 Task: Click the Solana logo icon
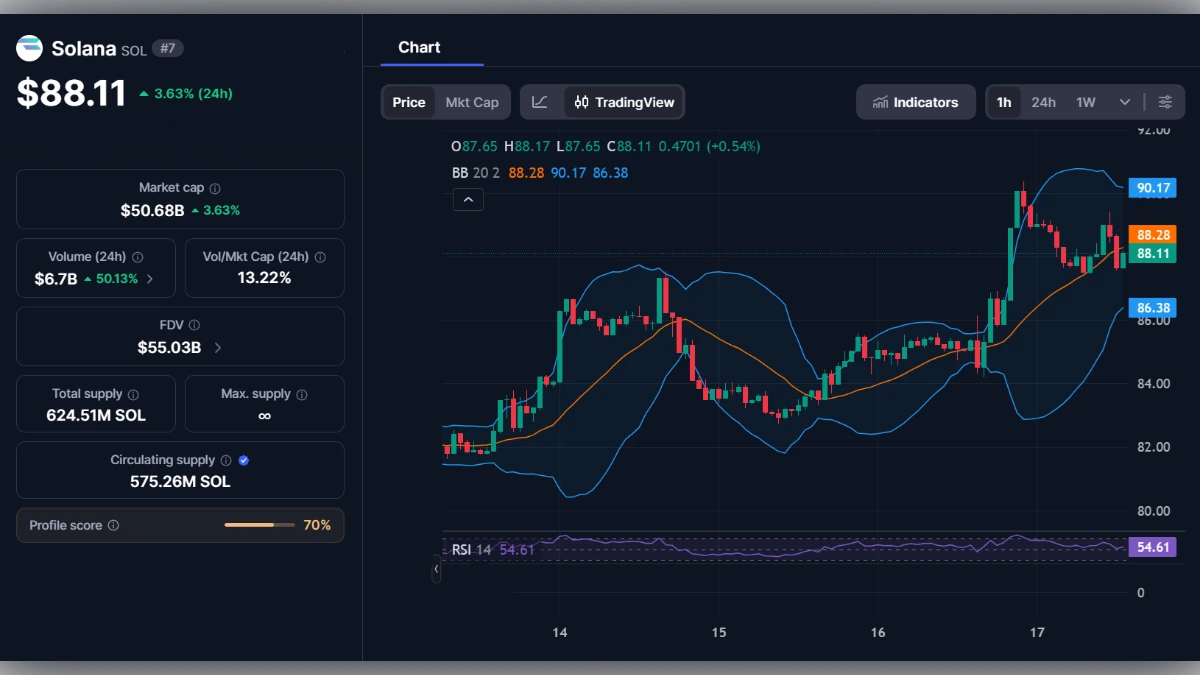click(29, 47)
